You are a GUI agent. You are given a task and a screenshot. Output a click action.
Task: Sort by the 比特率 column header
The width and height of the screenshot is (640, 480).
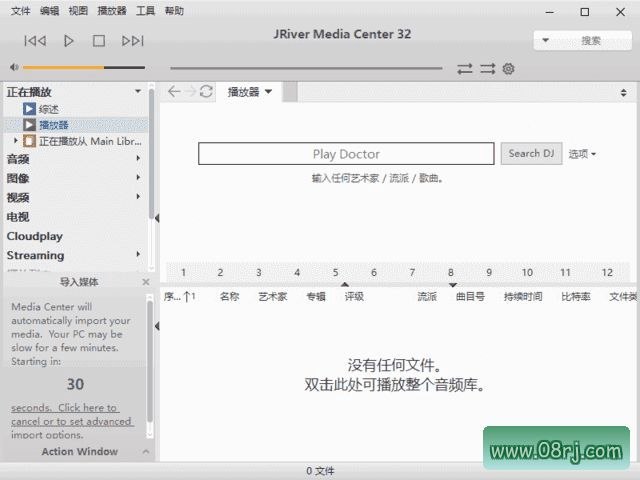[576, 297]
